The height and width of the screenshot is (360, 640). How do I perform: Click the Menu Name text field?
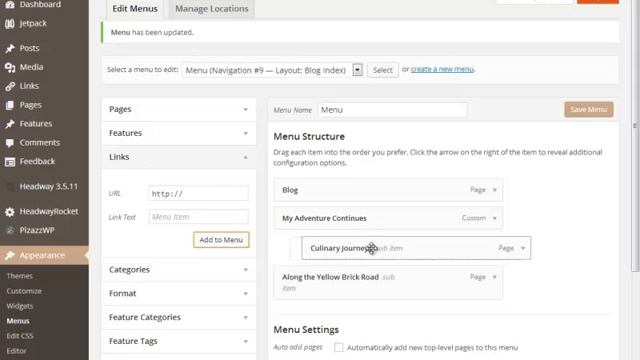tap(392, 110)
